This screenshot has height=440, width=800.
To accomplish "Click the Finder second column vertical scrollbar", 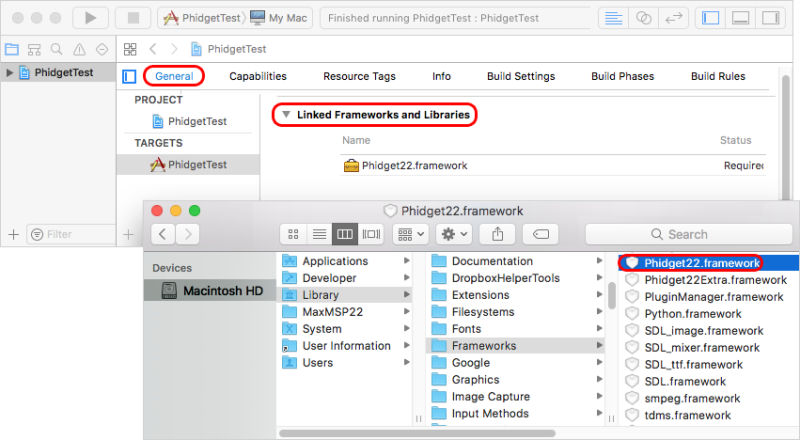I will coord(611,295).
